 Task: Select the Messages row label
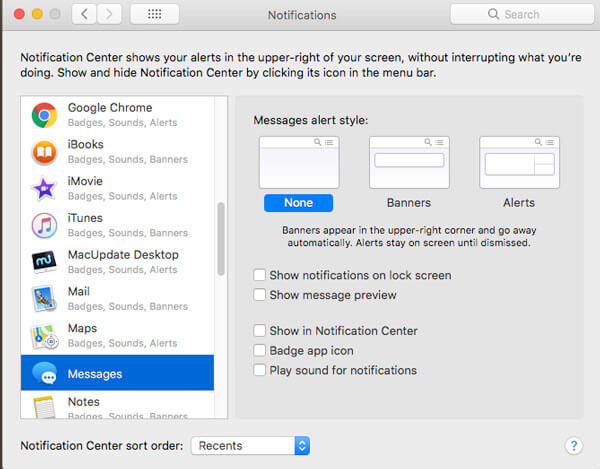tap(95, 374)
